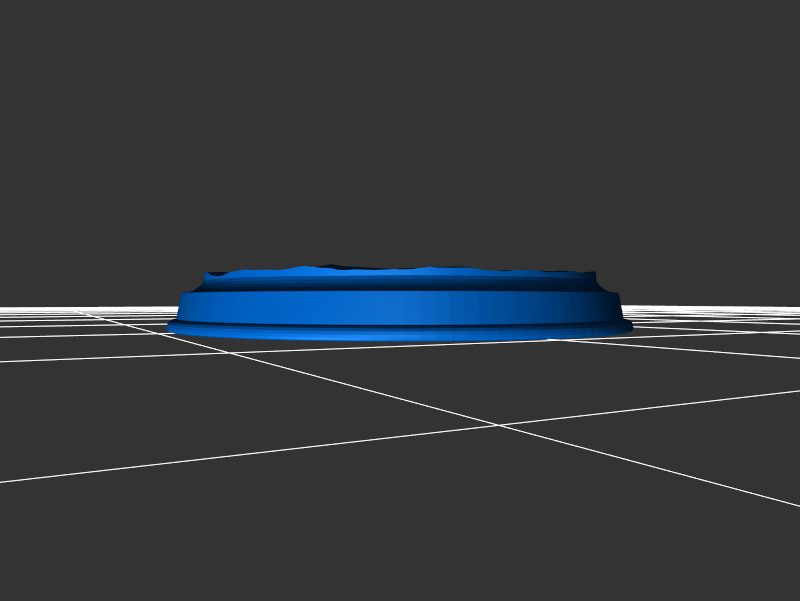Click the center of the blue disc model

click(400, 305)
